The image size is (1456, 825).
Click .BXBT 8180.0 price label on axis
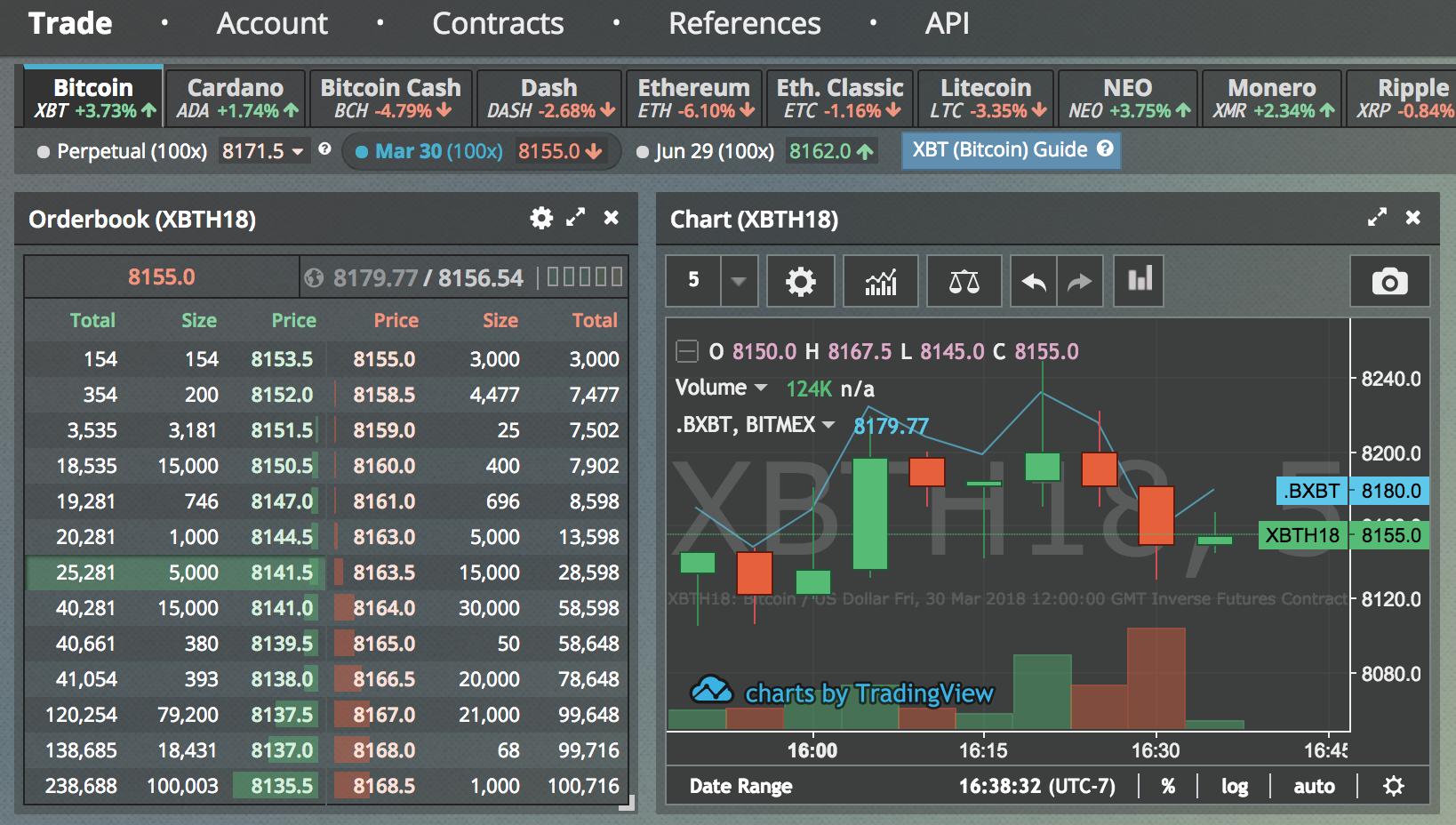(1353, 491)
